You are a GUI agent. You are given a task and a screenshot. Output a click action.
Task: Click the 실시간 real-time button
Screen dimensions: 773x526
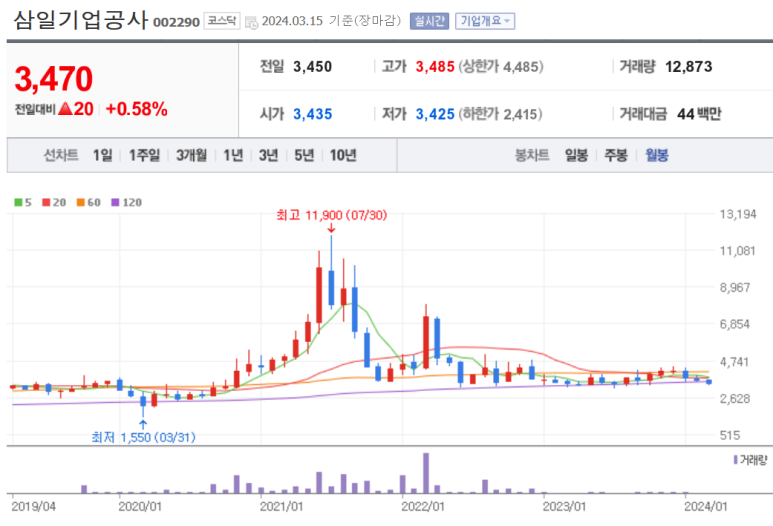click(429, 21)
